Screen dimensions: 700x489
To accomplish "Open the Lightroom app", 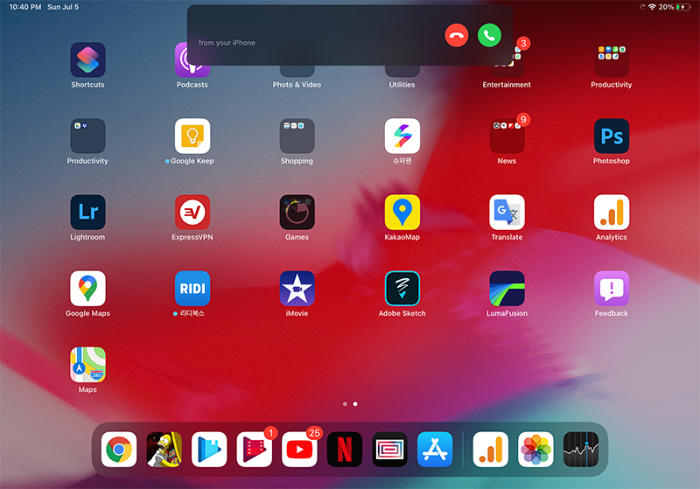I will tap(88, 212).
